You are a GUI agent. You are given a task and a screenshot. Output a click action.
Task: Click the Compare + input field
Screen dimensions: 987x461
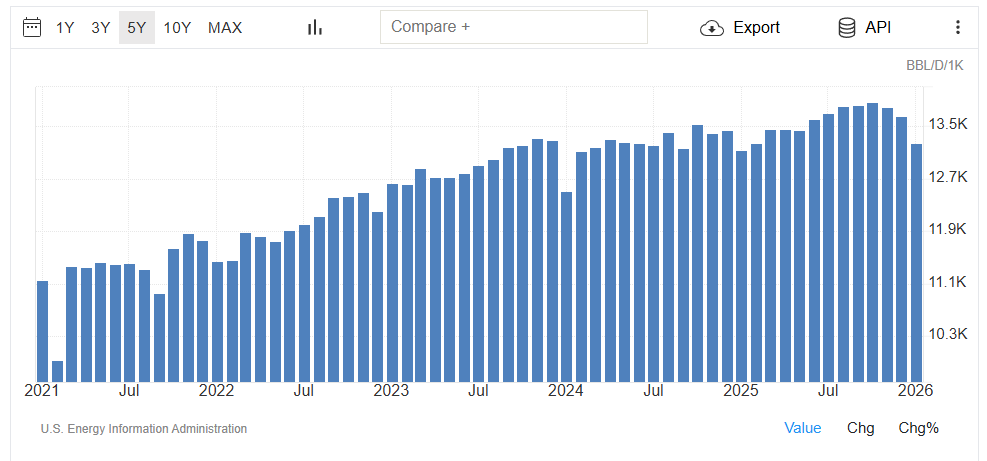pos(514,27)
